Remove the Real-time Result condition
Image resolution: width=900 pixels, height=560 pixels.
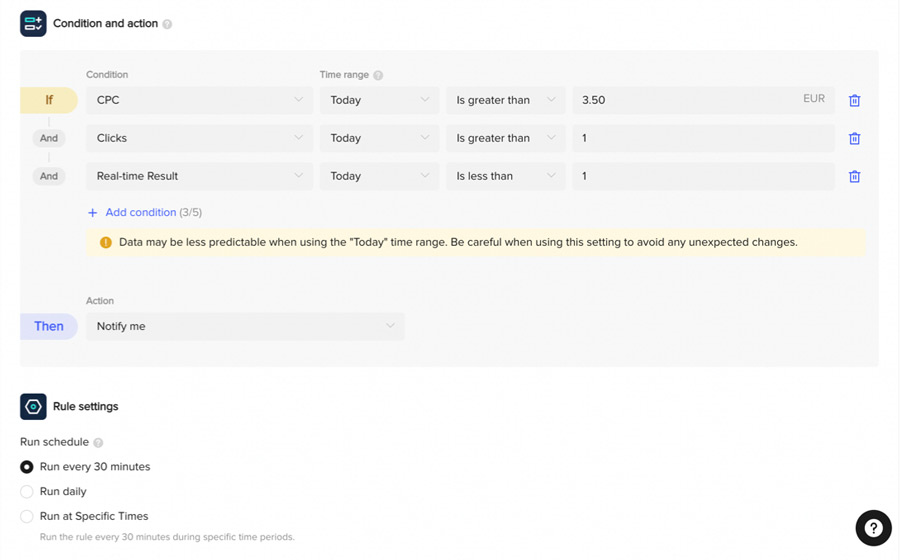pyautogui.click(x=854, y=176)
